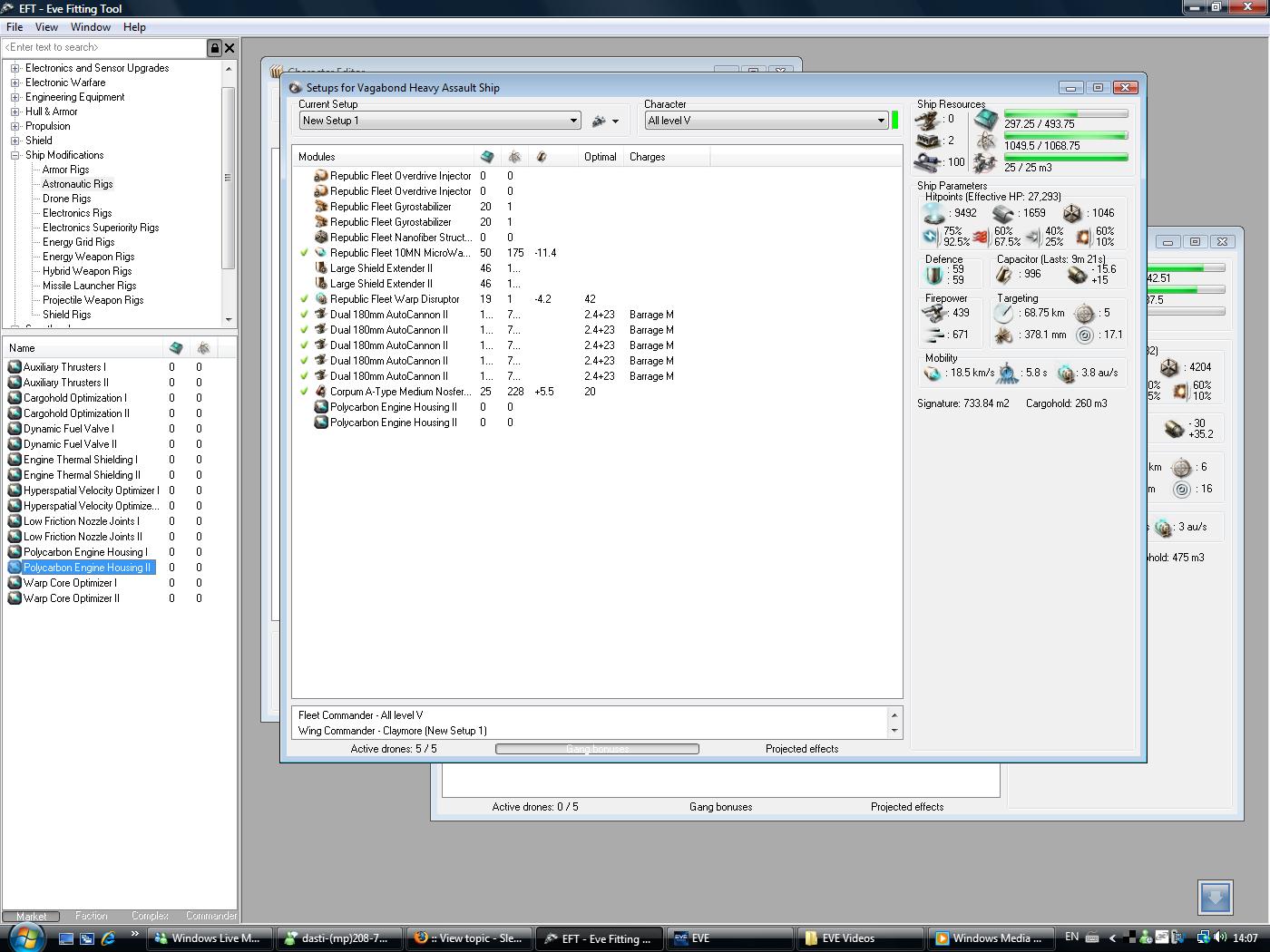Open the Window menu
Image resolution: width=1270 pixels, height=952 pixels.
tap(91, 27)
